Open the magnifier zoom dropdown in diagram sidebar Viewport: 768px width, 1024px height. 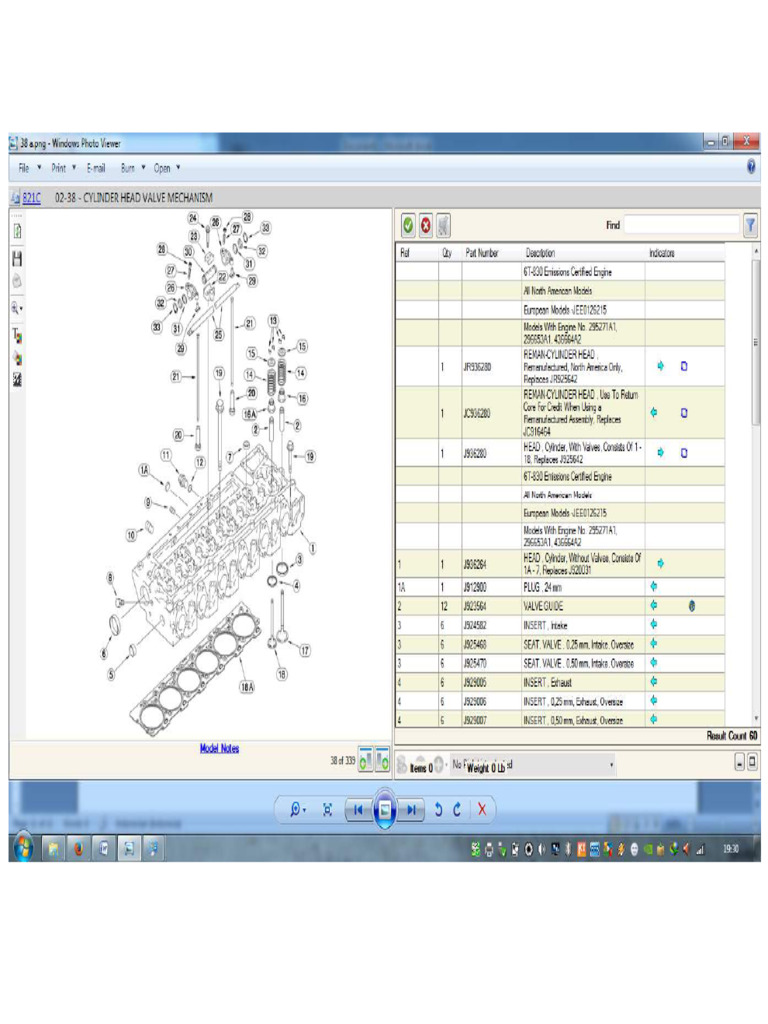pyautogui.click(x=17, y=308)
